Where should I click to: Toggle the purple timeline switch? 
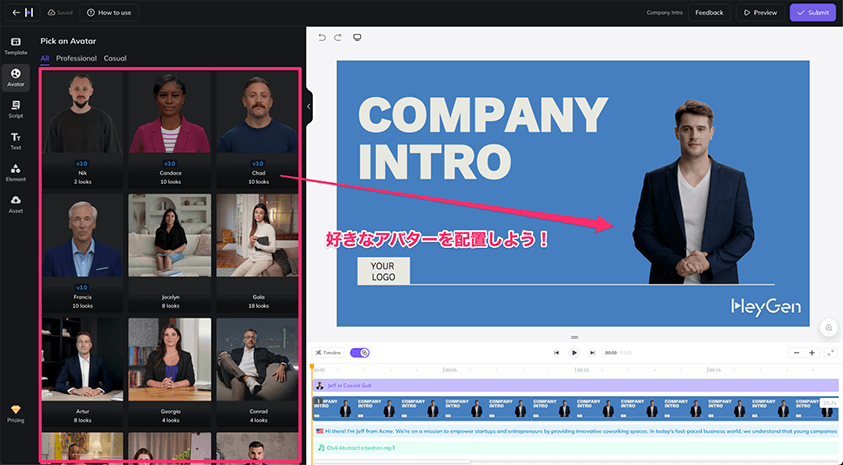pos(360,353)
